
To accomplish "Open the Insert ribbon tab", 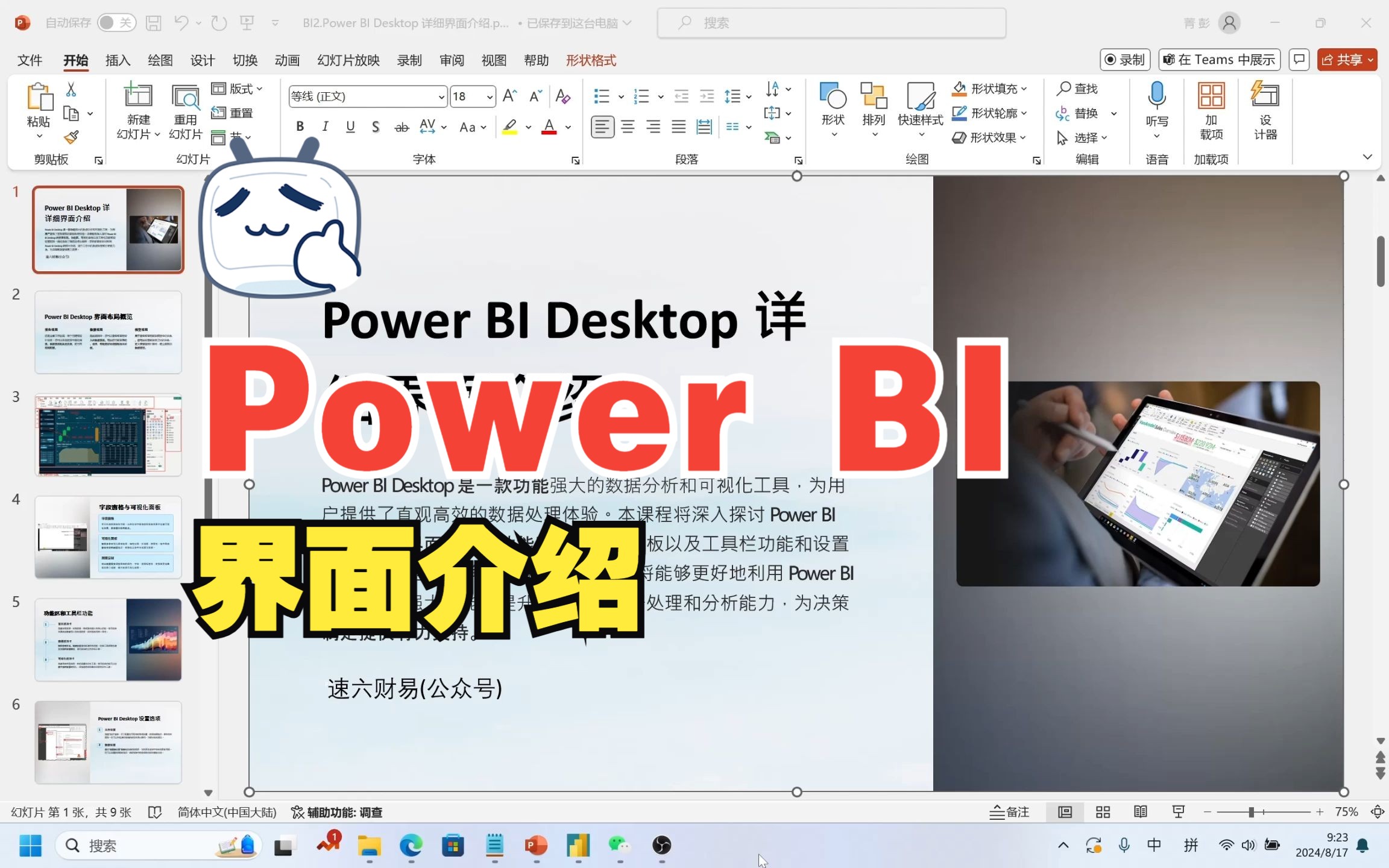I will point(118,60).
